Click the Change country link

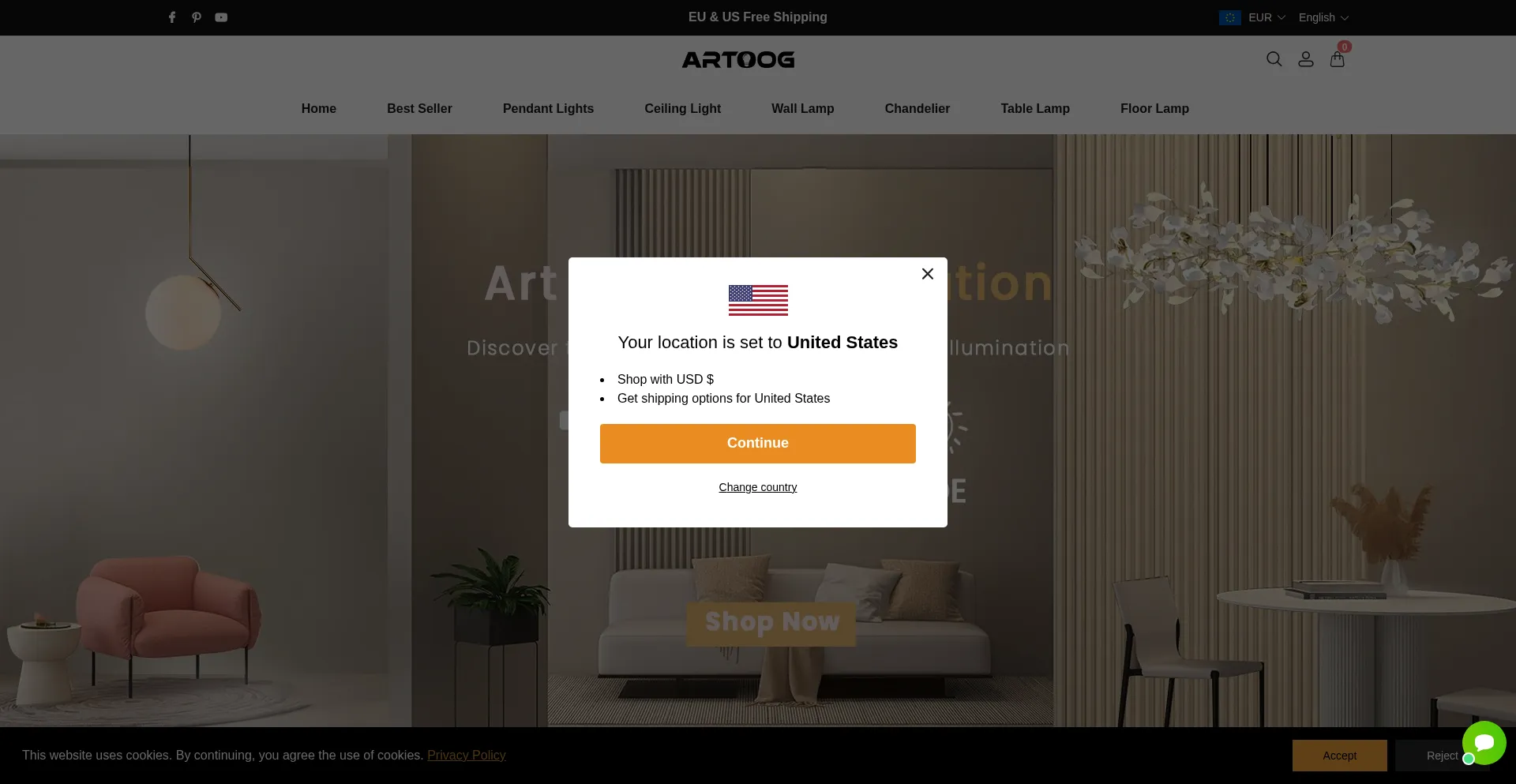coord(758,487)
